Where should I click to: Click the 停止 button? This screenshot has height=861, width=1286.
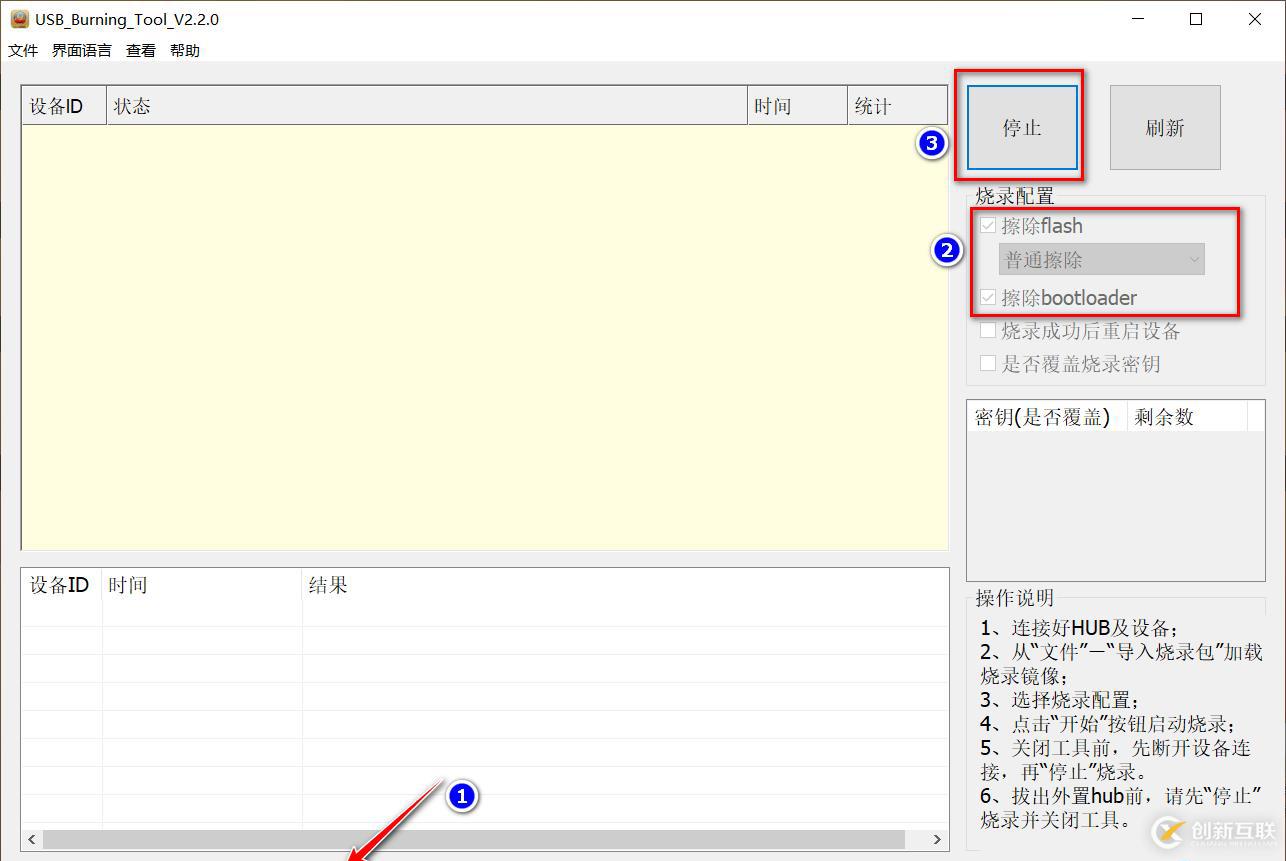click(1022, 127)
